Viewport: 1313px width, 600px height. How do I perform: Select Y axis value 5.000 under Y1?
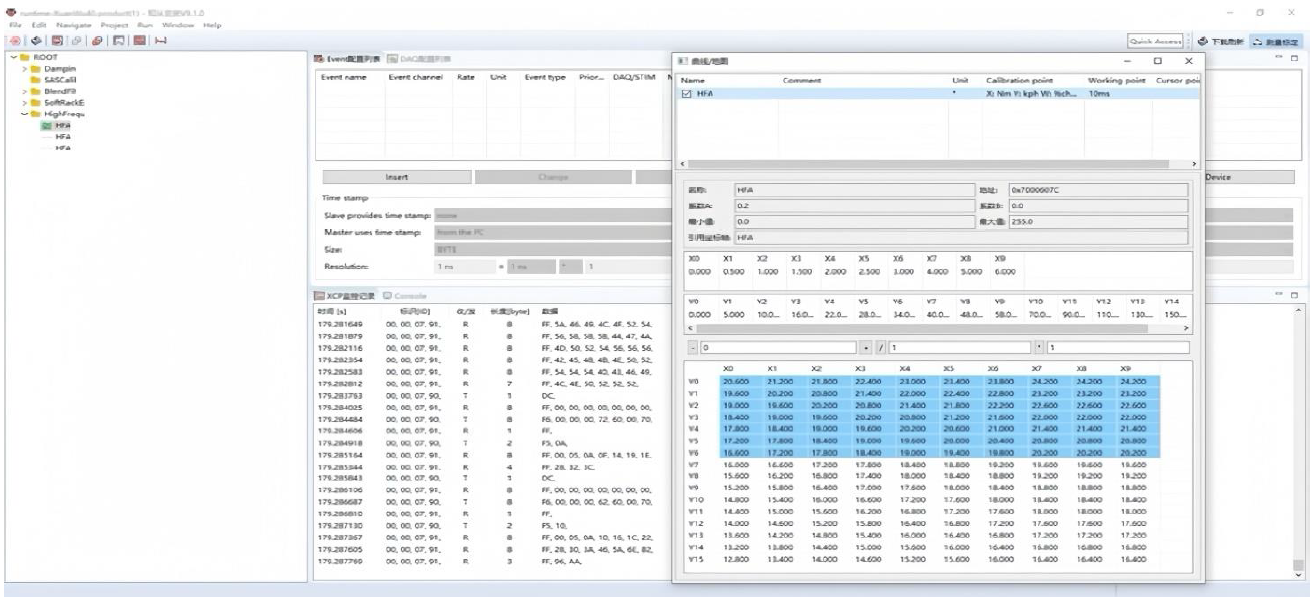pyautogui.click(x=733, y=314)
